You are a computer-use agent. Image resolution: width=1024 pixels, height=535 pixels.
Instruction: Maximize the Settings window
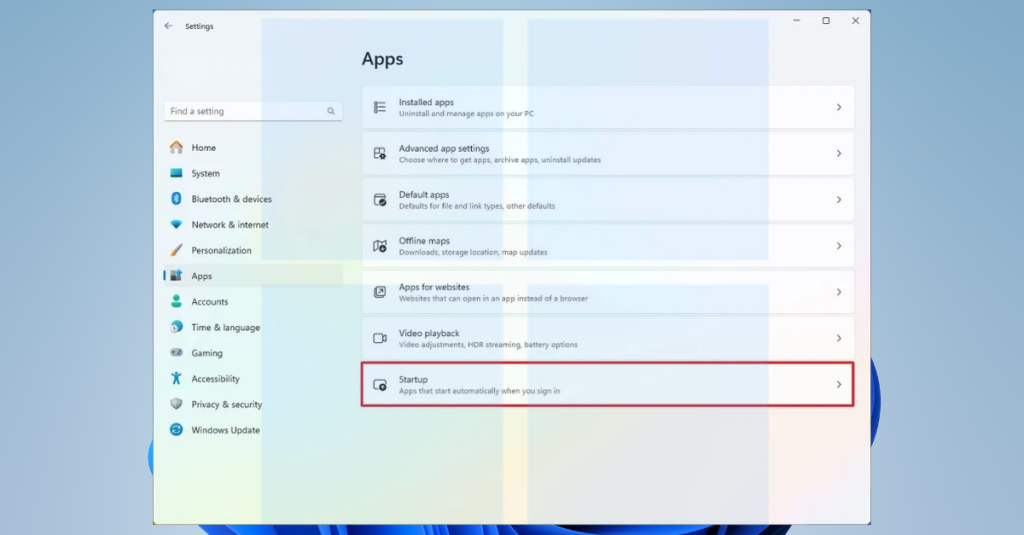pyautogui.click(x=825, y=21)
